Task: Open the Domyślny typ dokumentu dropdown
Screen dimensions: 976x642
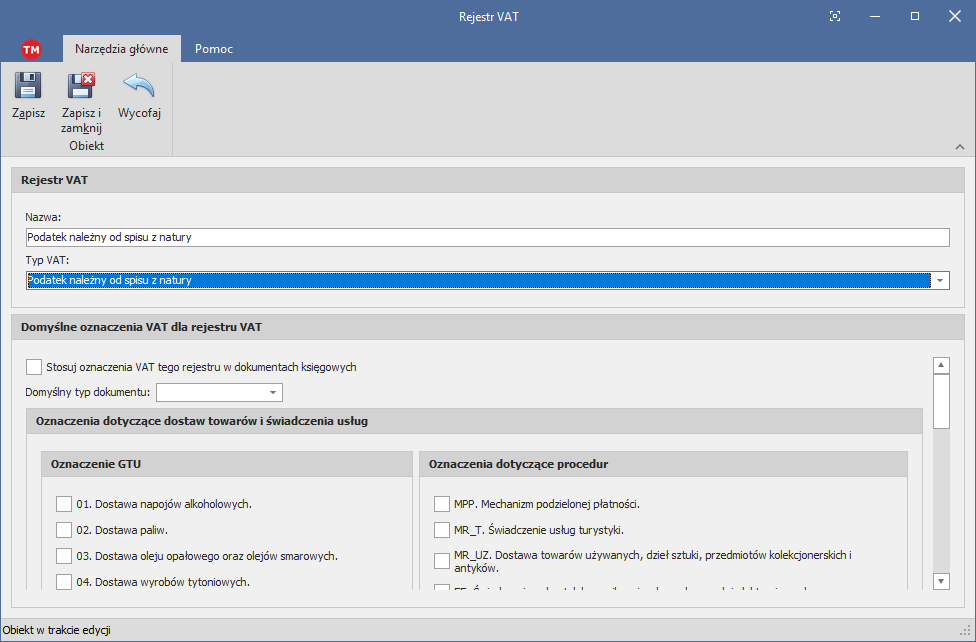Action: (274, 392)
